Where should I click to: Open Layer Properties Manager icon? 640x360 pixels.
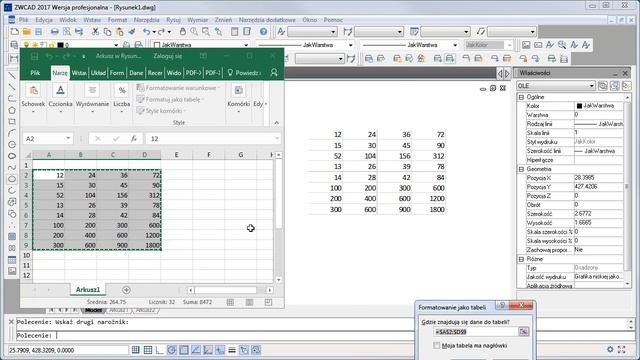(14, 45)
